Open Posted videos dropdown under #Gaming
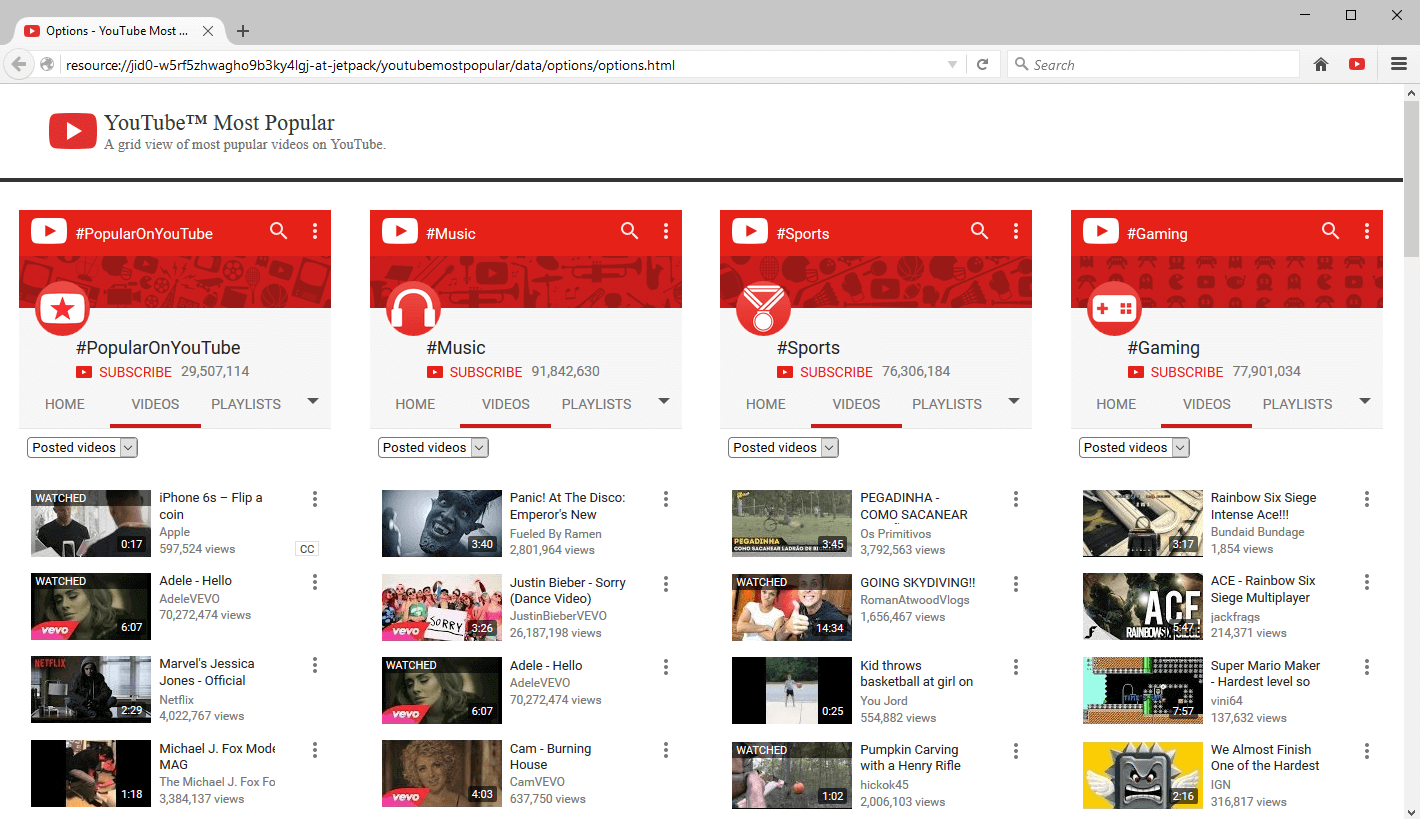 click(1134, 448)
